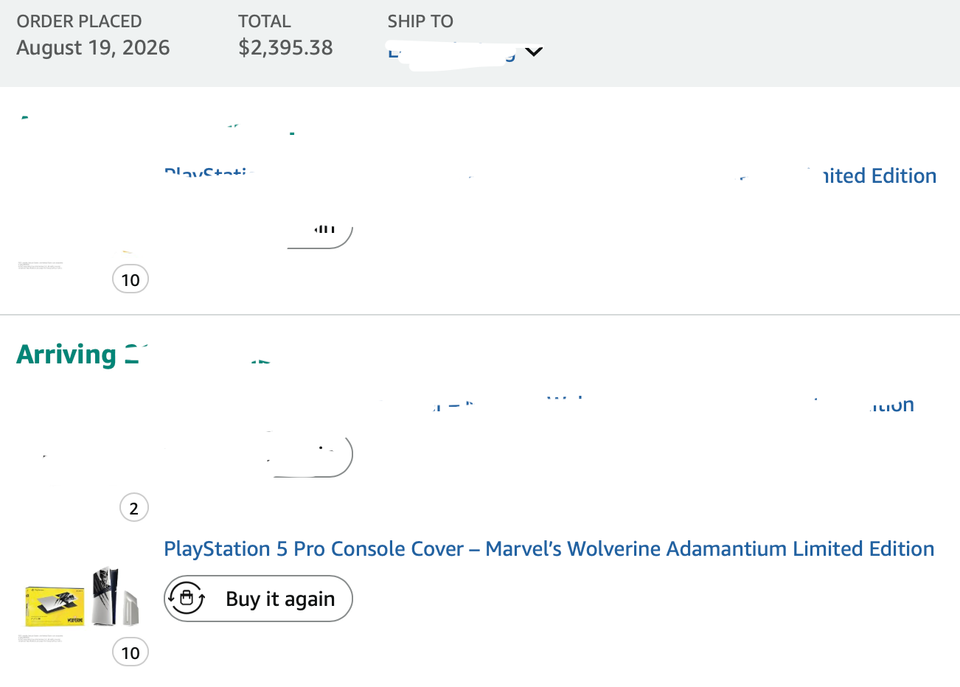Screen dimensions: 960x687
Task: Click the $2,395.38 order total
Action: tap(285, 48)
